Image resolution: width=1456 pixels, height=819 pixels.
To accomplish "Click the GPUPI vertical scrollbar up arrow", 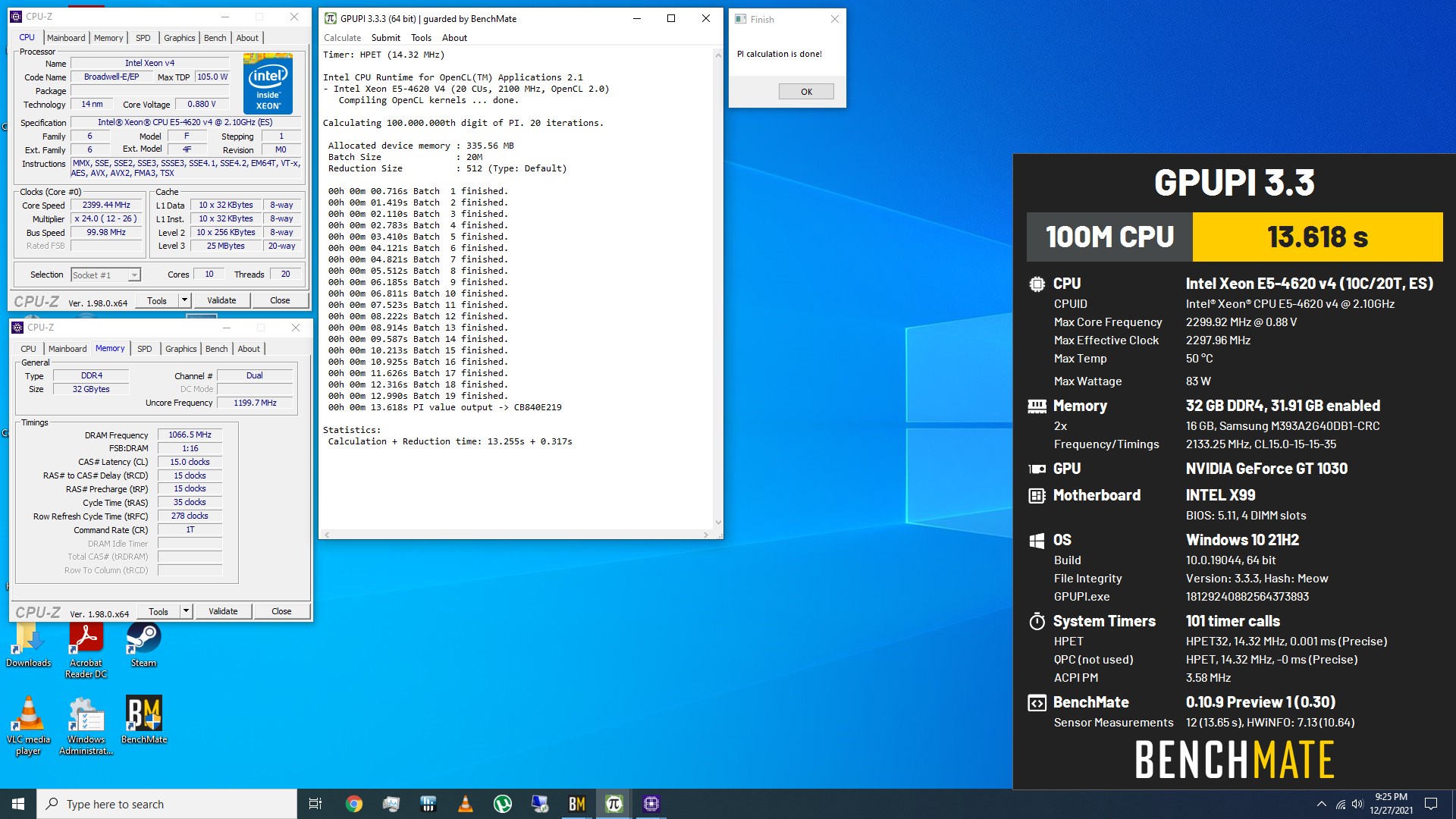I will (717, 55).
